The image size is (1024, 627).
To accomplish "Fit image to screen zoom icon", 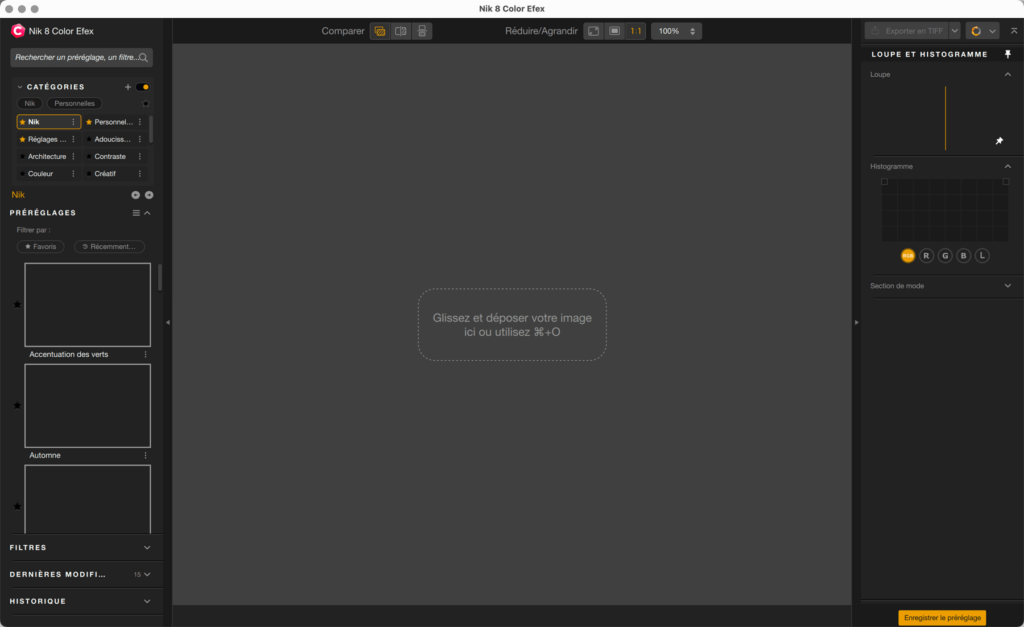I will [x=594, y=31].
